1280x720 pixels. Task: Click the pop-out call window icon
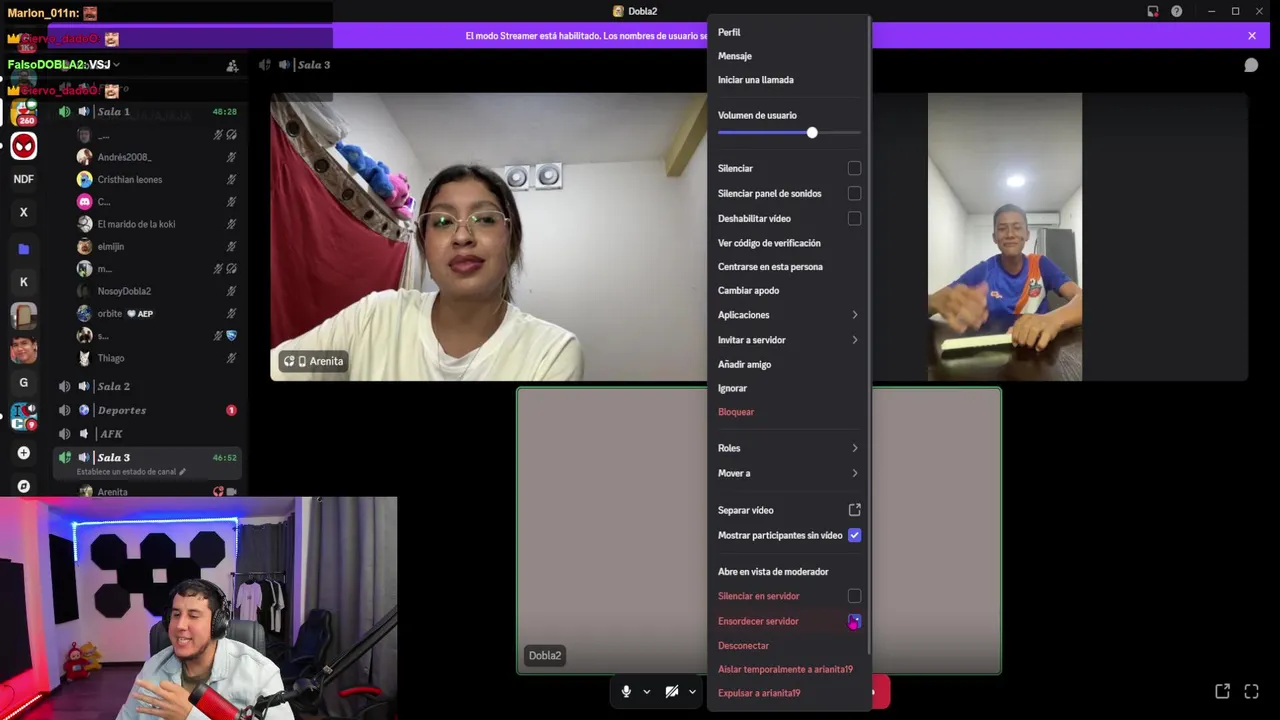1222,691
